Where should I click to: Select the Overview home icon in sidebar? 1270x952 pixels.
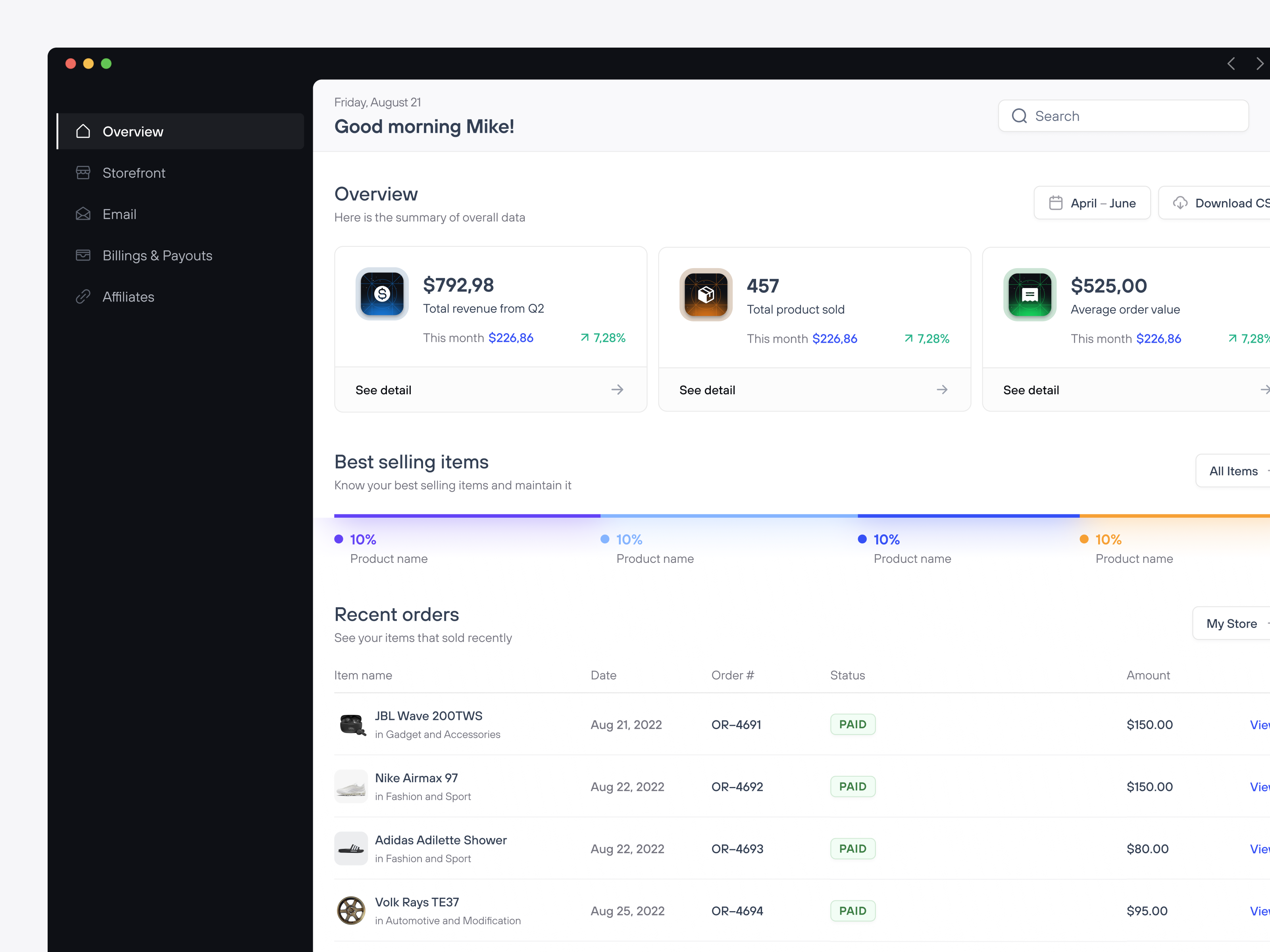[x=83, y=131]
